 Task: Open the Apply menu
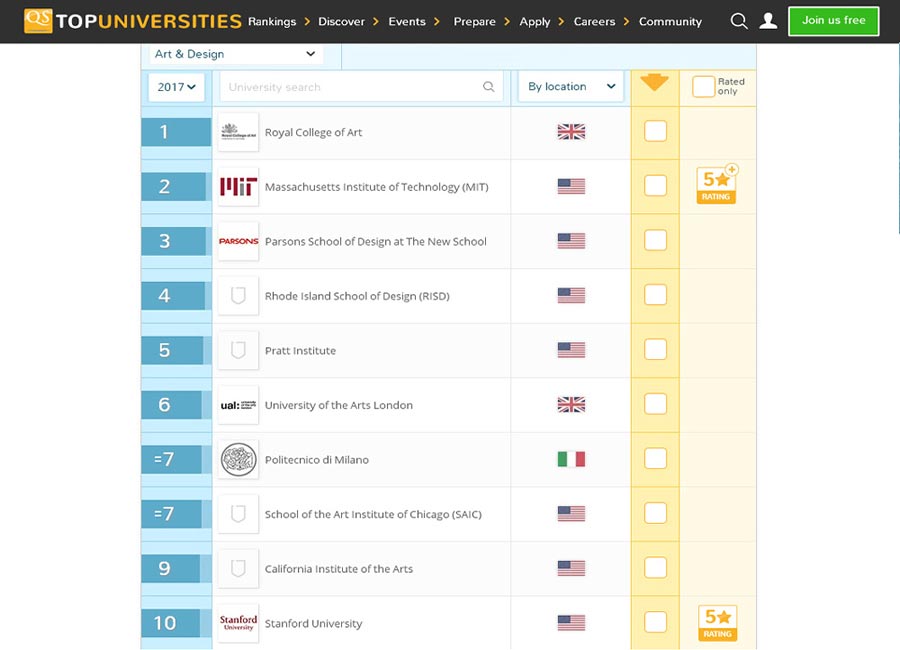point(534,22)
